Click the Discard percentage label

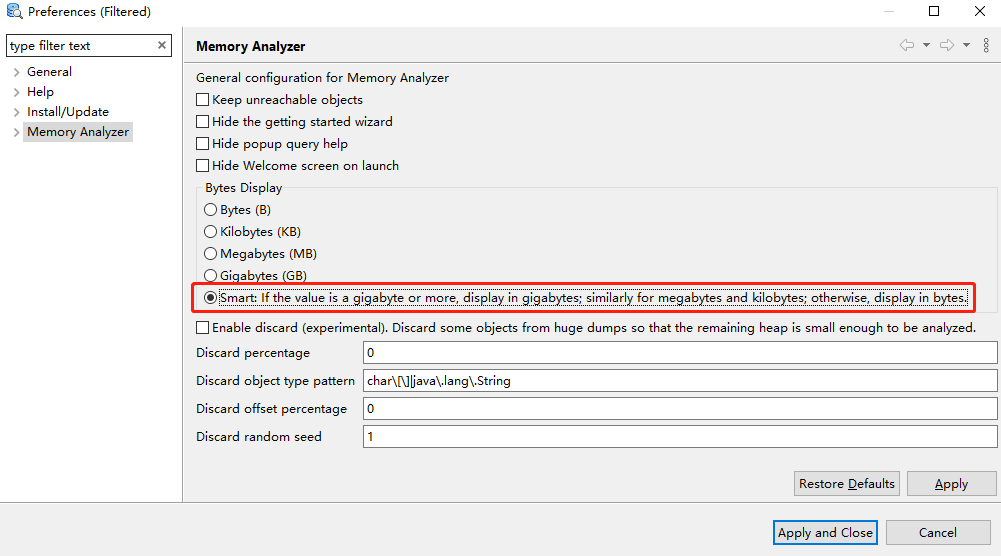(x=253, y=352)
